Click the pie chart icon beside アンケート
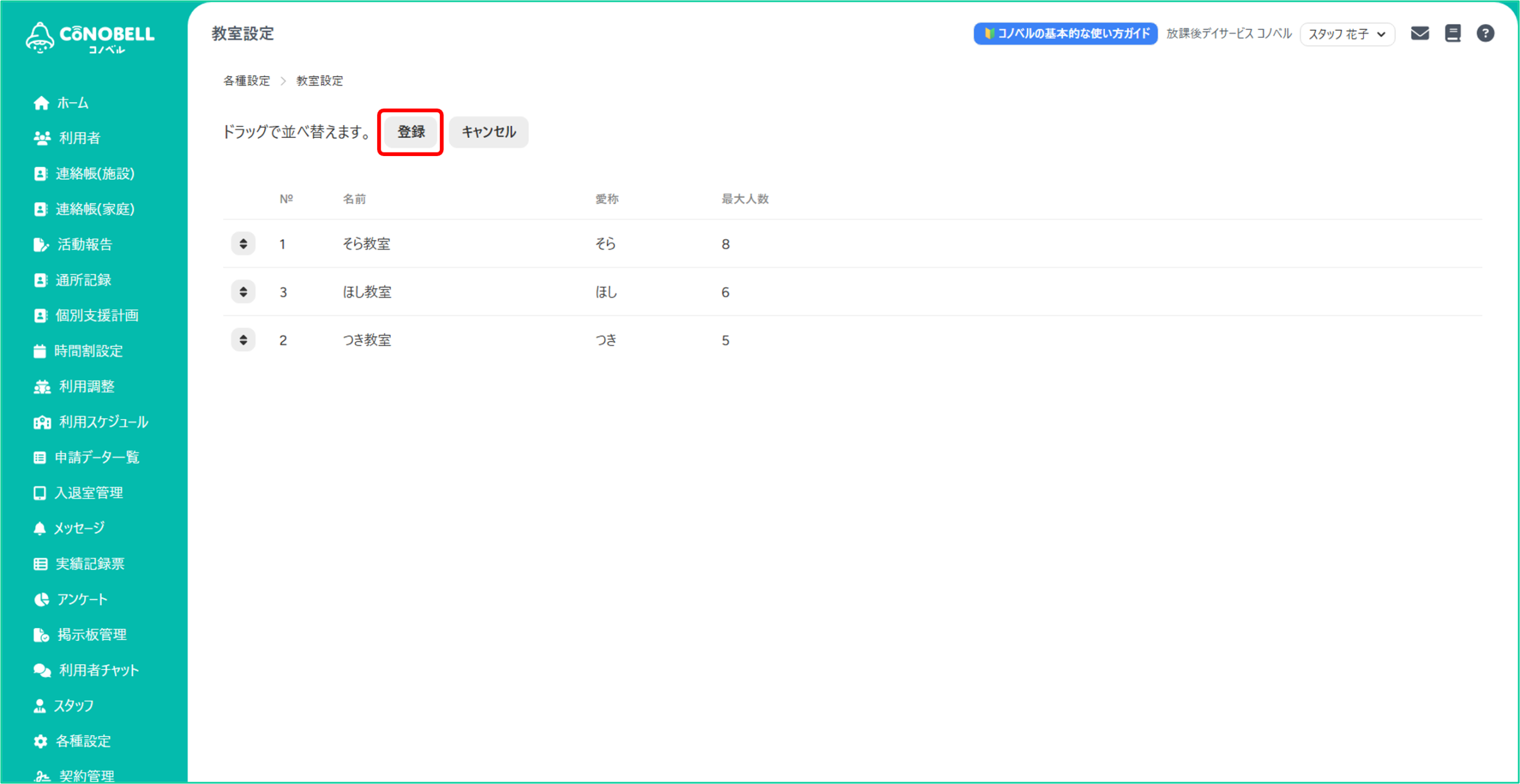This screenshot has width=1520, height=784. [x=41, y=599]
